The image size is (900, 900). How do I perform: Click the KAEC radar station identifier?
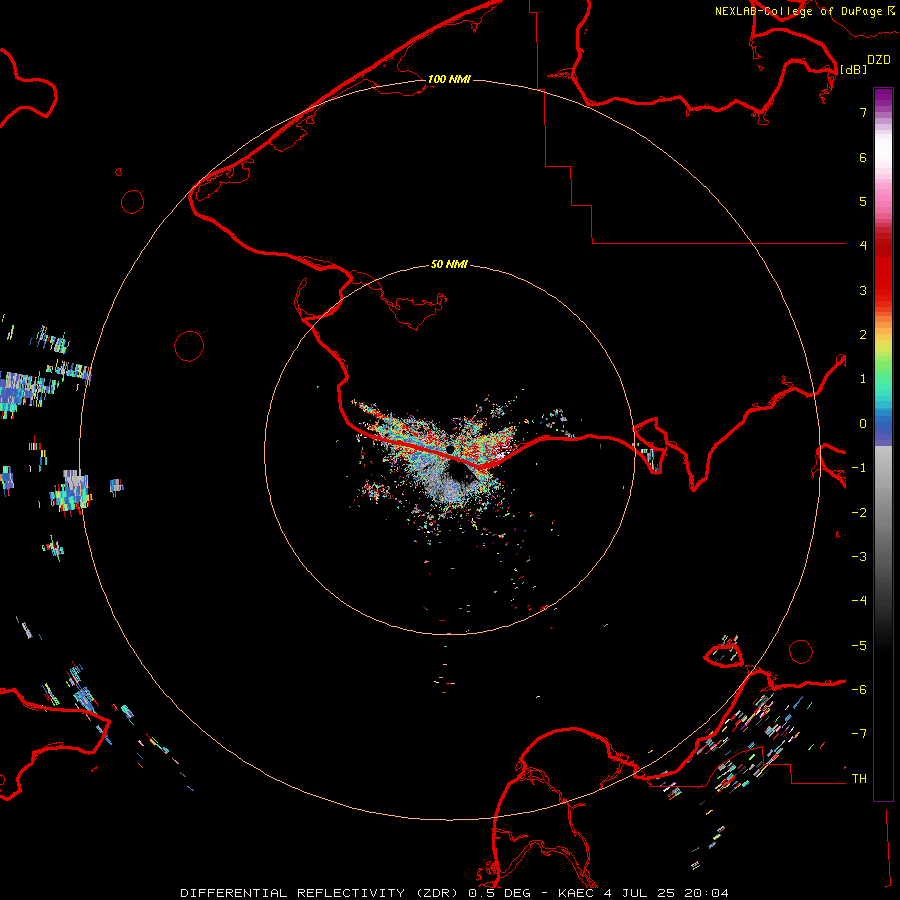[x=577, y=893]
